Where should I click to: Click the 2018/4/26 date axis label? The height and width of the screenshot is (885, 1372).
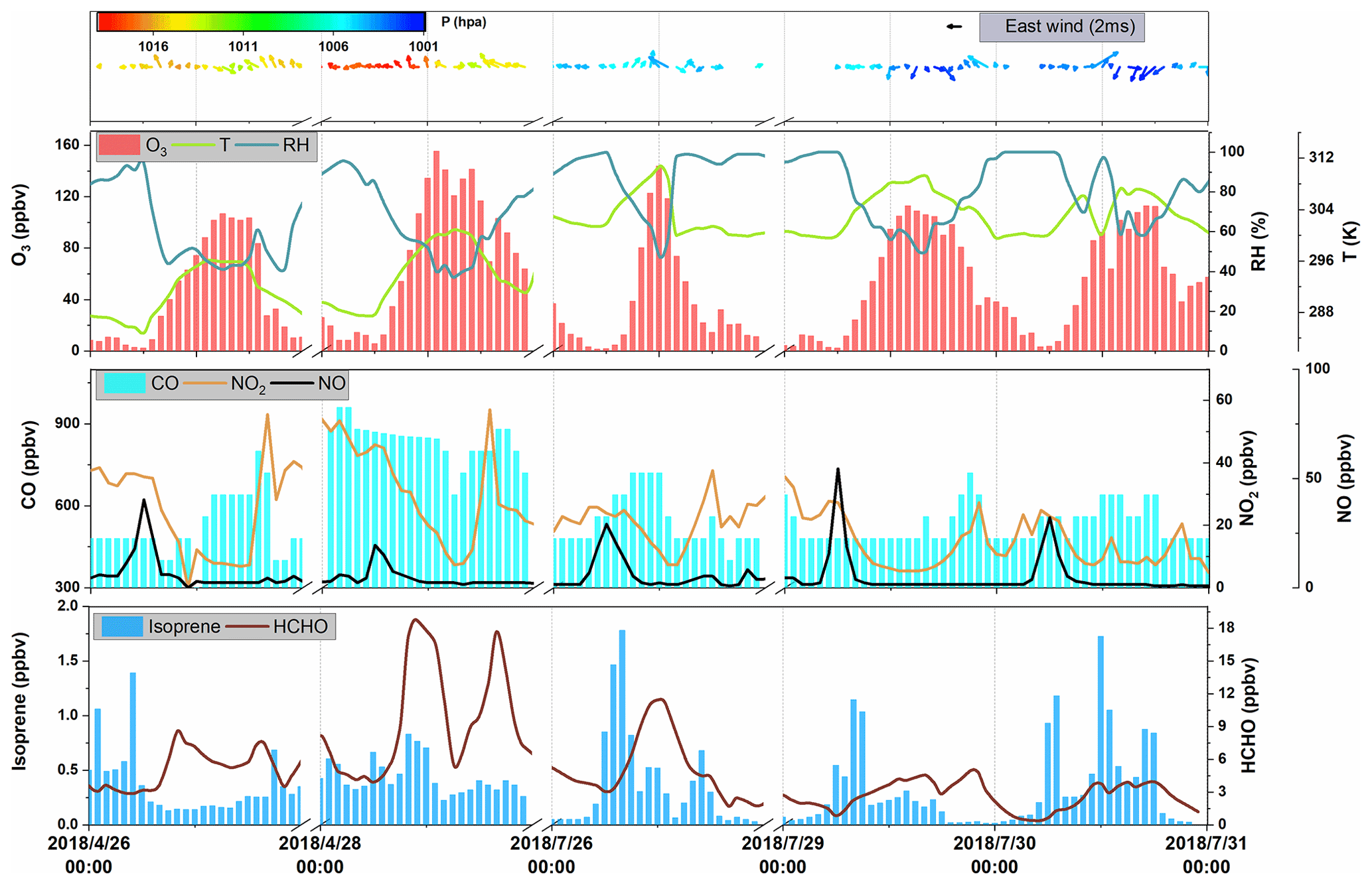(x=89, y=843)
